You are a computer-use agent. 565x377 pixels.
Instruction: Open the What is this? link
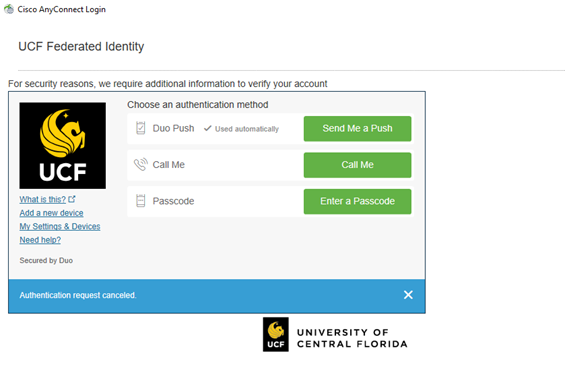pos(43,199)
